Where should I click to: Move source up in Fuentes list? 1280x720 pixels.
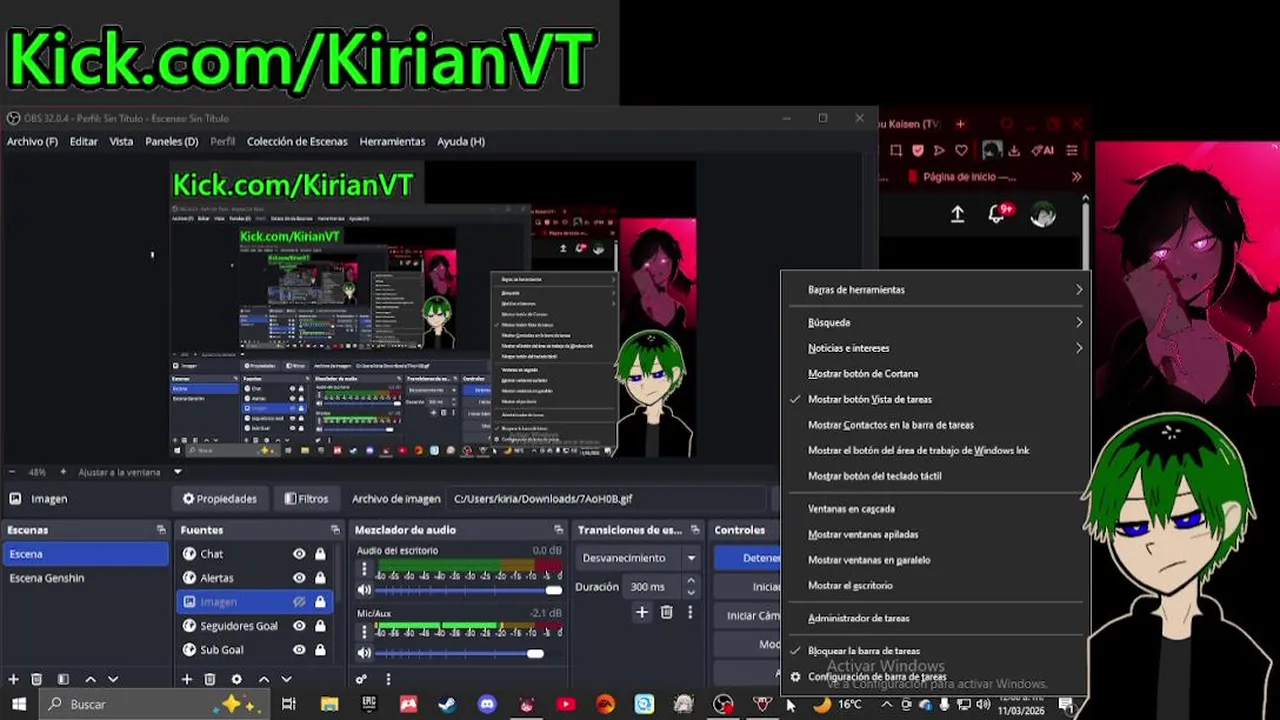pos(263,679)
